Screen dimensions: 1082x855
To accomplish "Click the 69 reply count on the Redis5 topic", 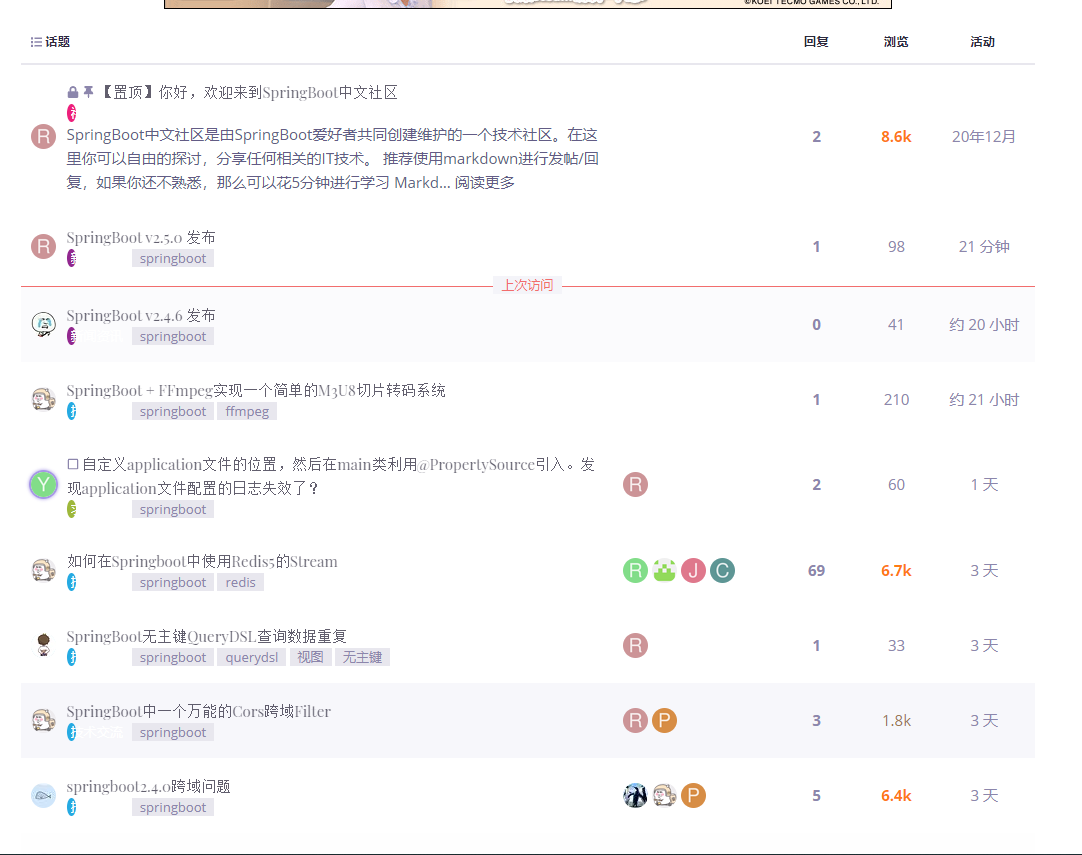I will (x=816, y=571).
